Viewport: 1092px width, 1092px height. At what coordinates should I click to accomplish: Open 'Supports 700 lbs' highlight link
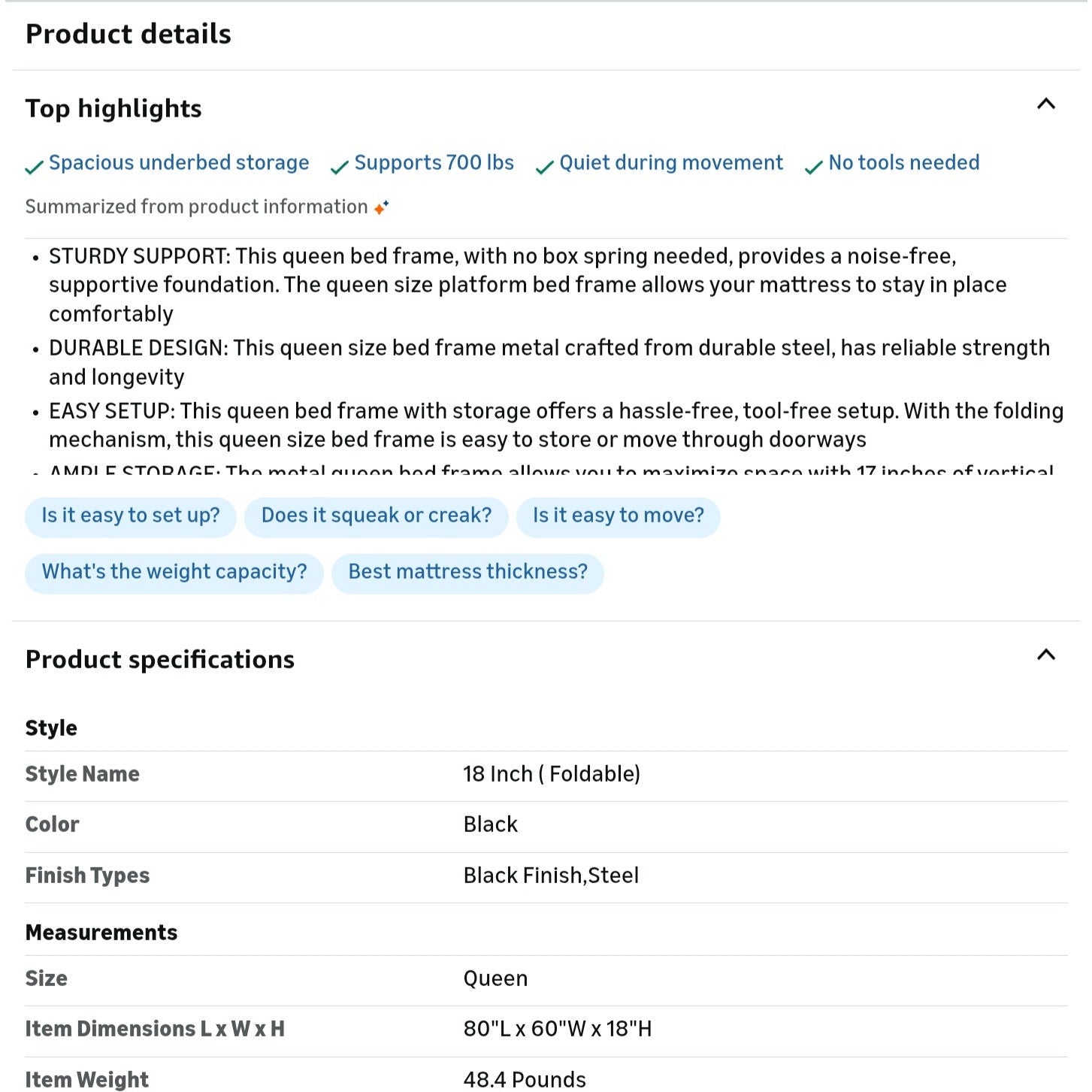point(434,163)
